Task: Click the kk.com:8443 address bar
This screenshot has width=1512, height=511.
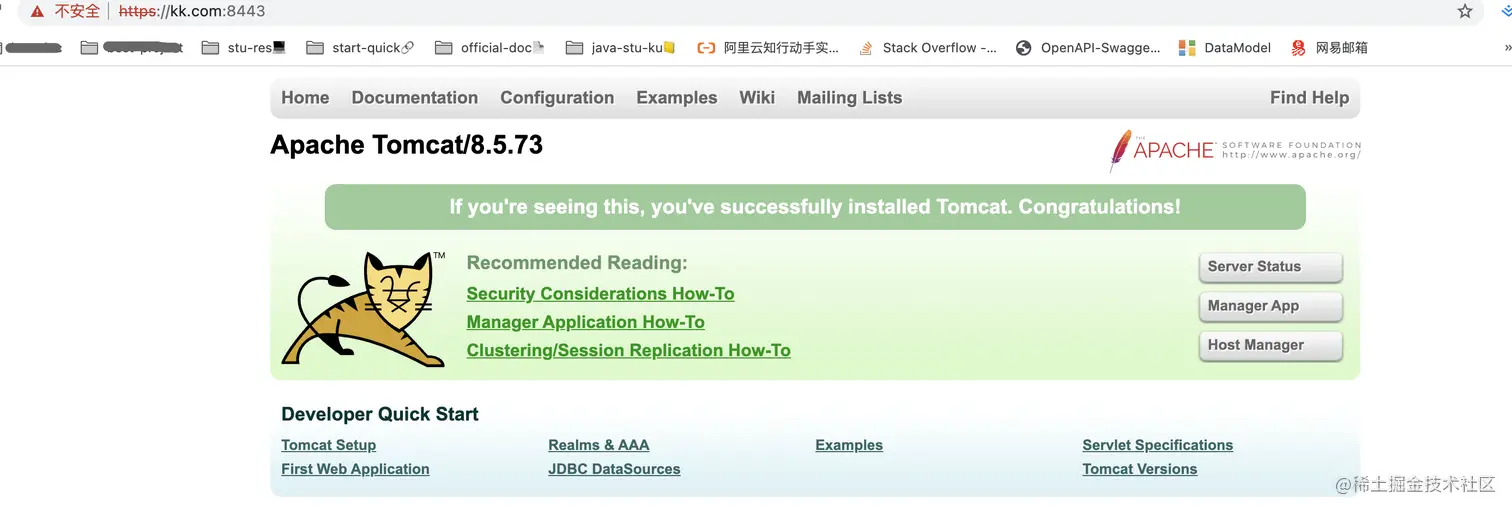Action: [x=750, y=12]
